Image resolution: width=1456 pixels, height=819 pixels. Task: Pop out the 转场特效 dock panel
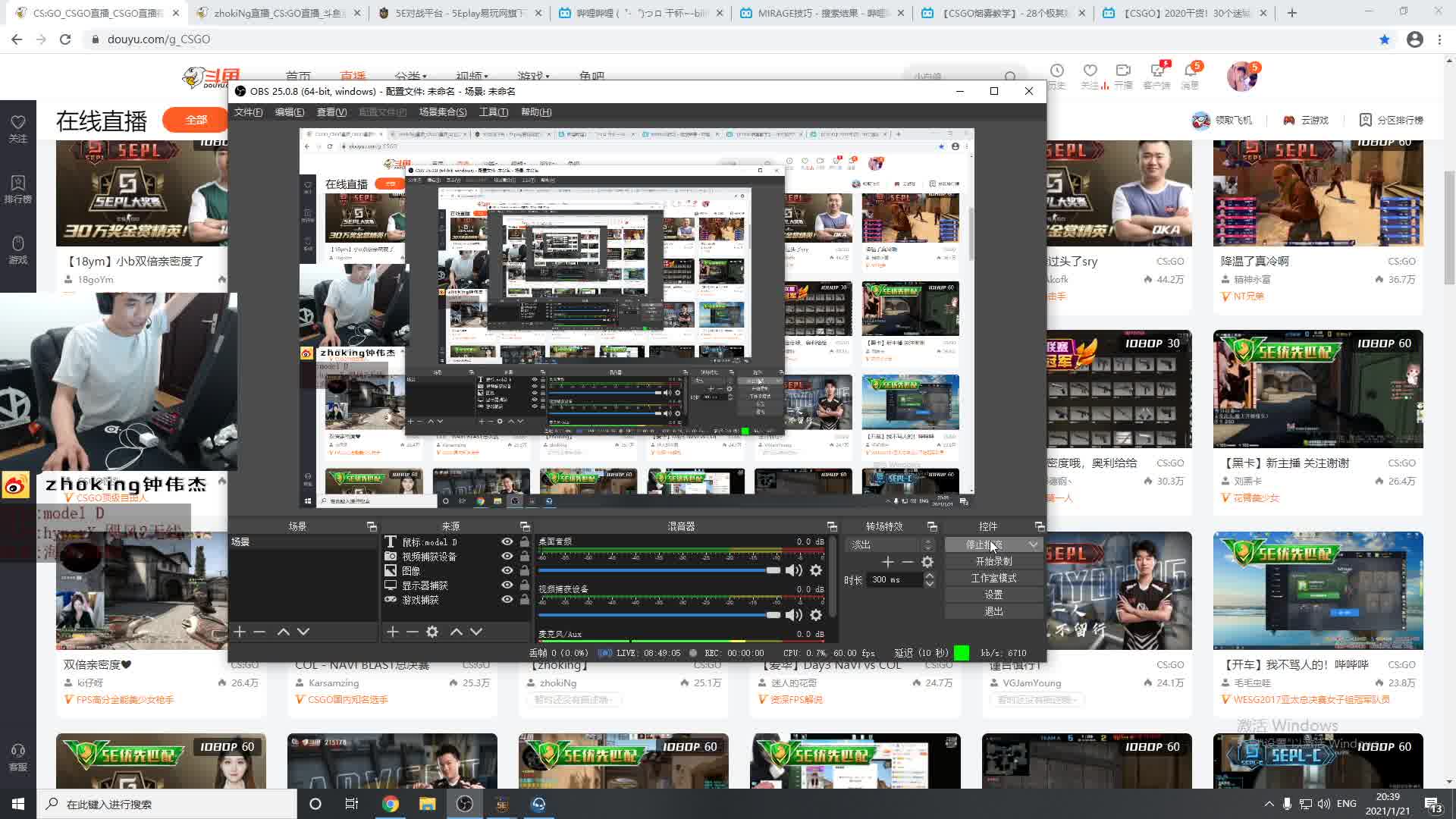pyautogui.click(x=932, y=526)
